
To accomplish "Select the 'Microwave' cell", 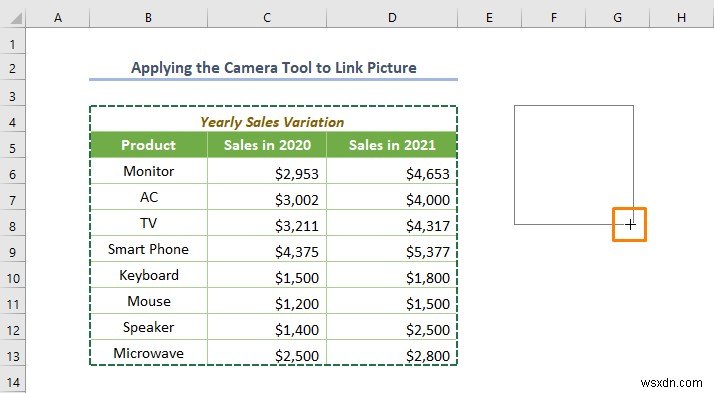I will coord(148,353).
